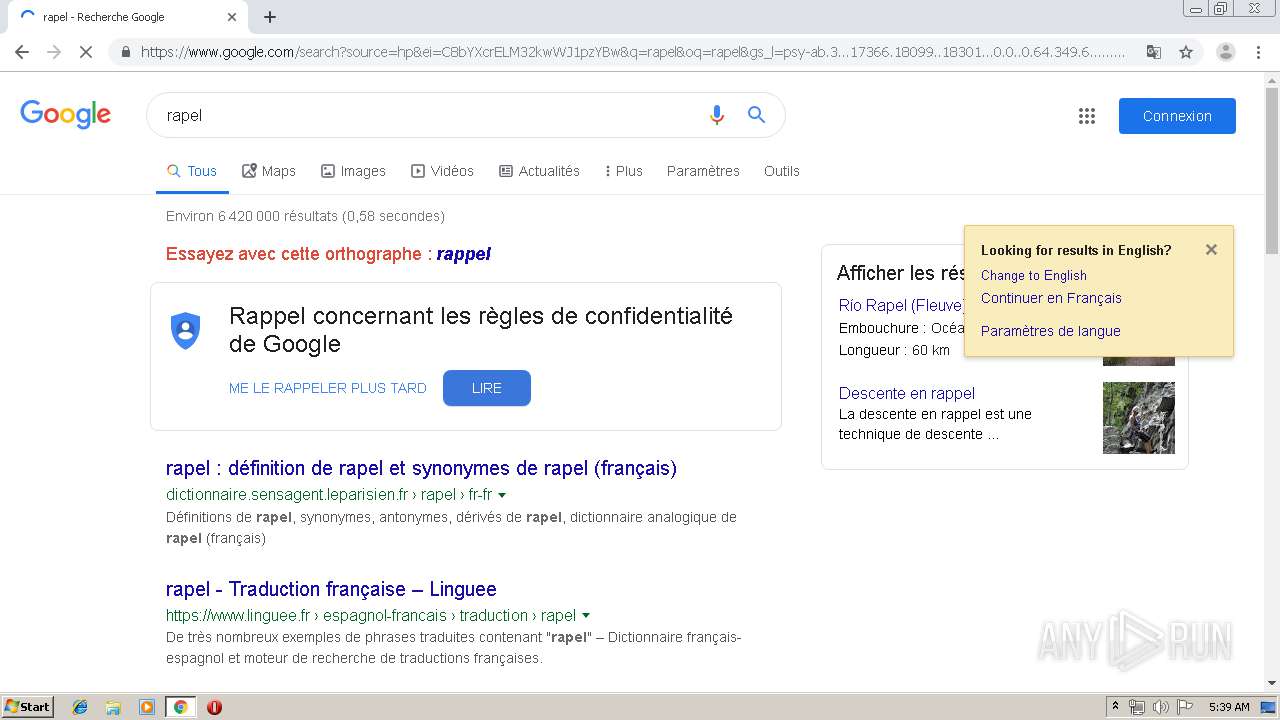Open Windows Explorer from the taskbar
1280x720 pixels.
[113, 707]
